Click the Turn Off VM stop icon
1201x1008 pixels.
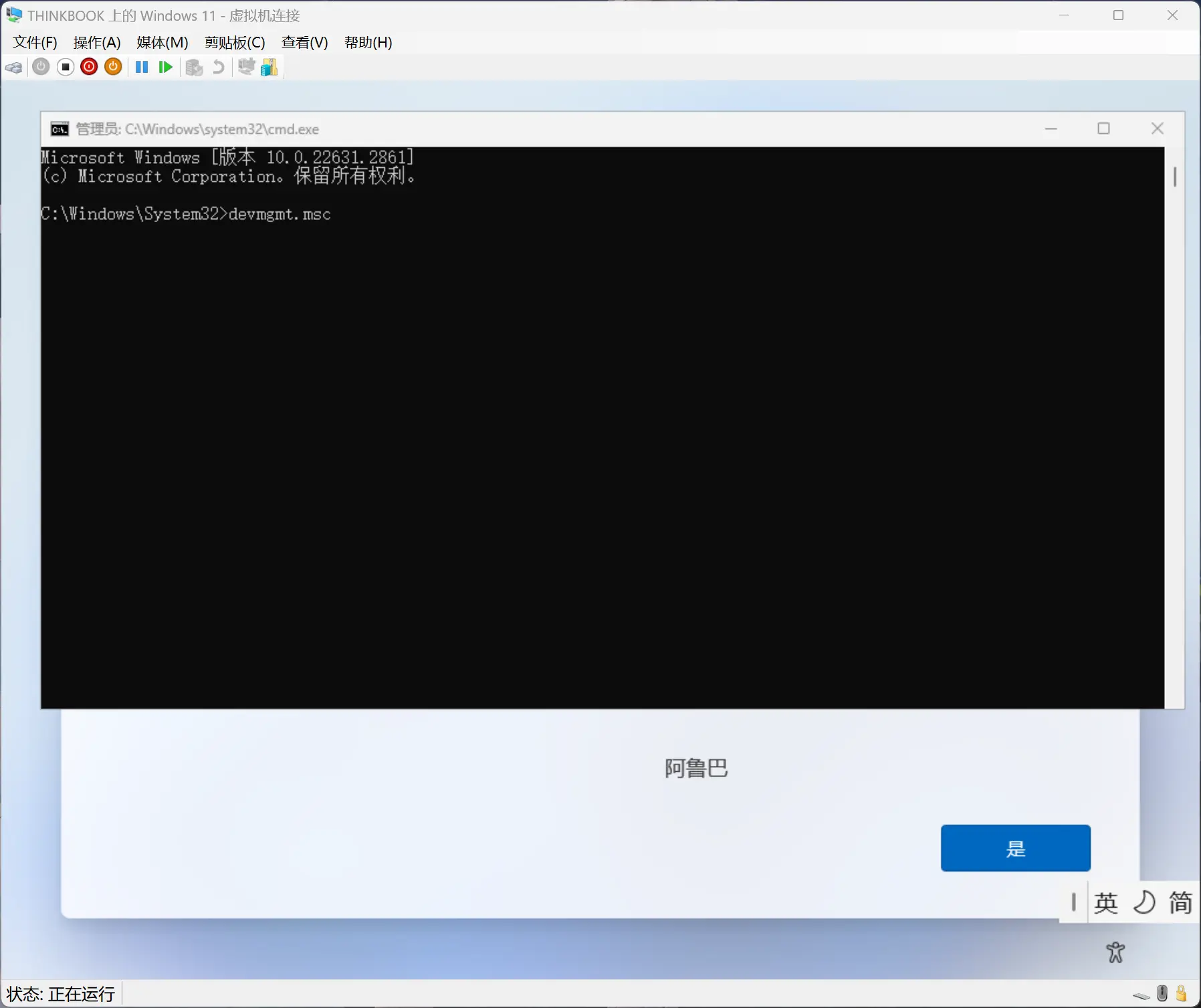pos(66,67)
